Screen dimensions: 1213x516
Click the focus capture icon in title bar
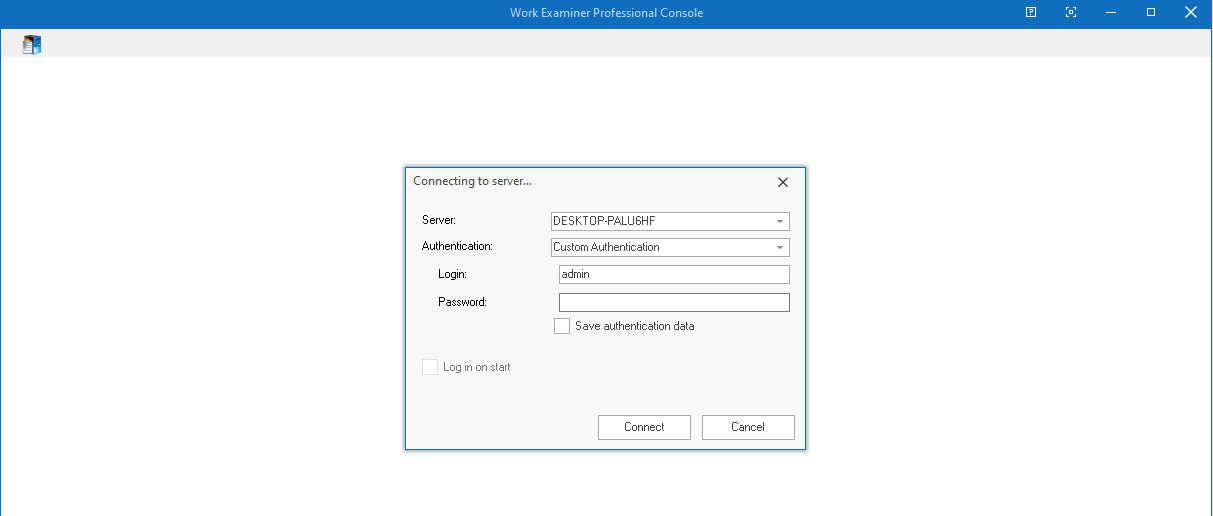[x=1071, y=13]
